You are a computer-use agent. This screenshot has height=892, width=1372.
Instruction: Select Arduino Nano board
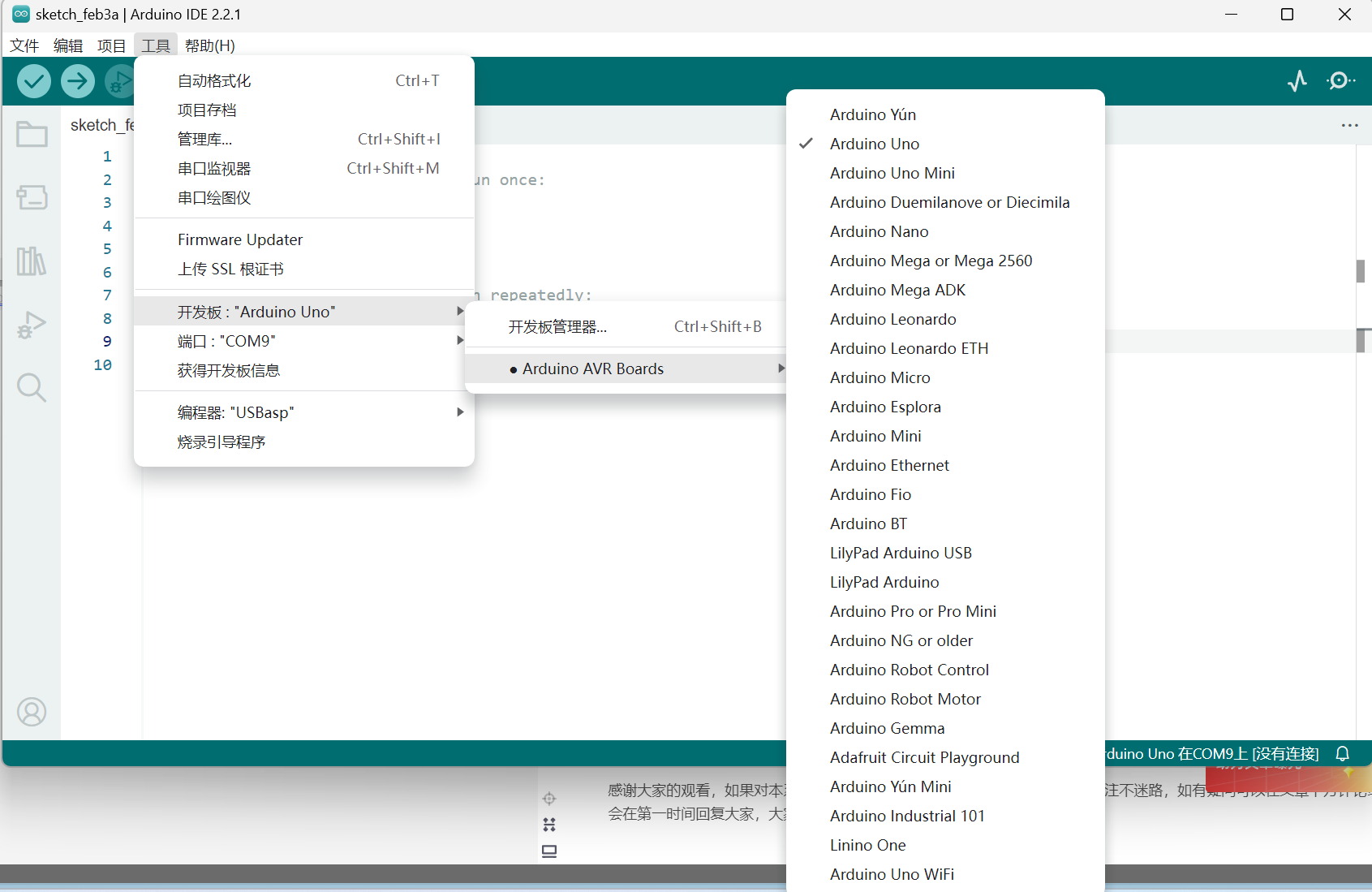click(x=945, y=231)
